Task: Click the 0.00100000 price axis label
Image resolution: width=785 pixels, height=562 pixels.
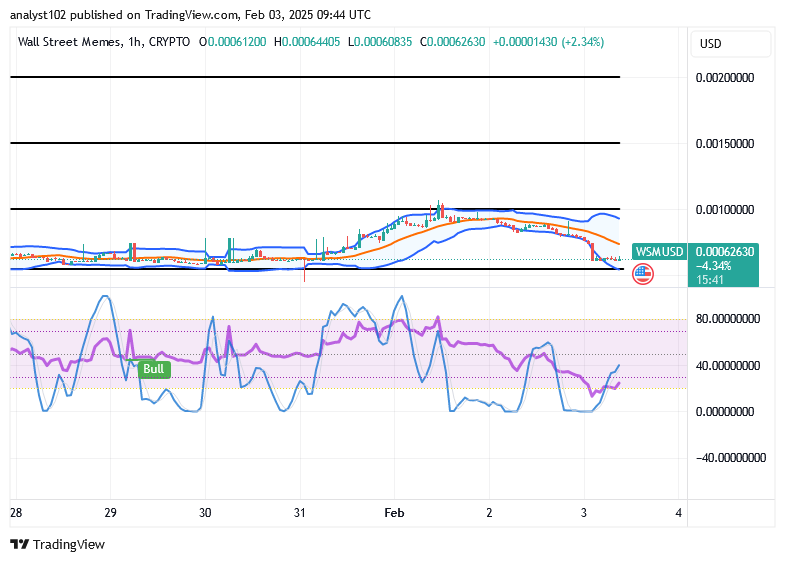Action: 724,210
